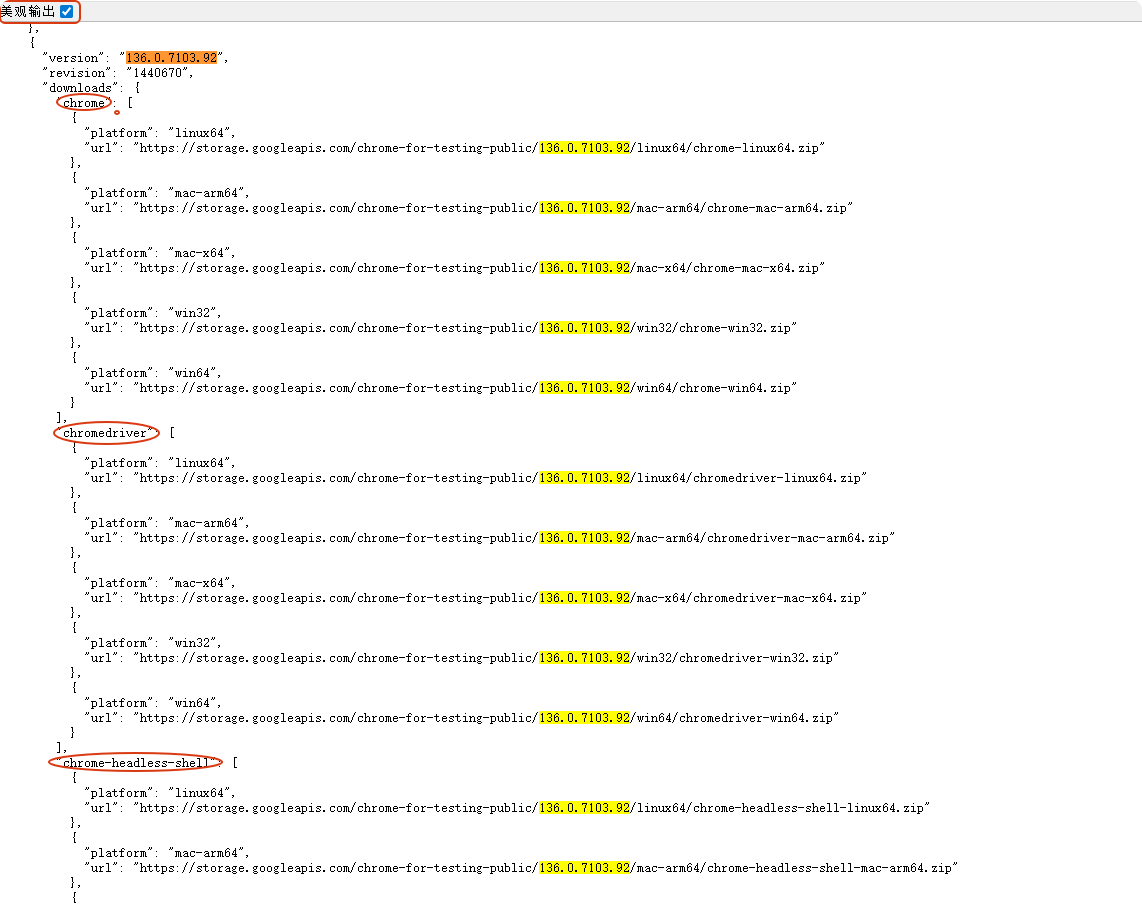Viewport: 1142px width, 905px height.
Task: Click the chrome-headless-shell-mac-arm64.zip URL
Action: 546,868
